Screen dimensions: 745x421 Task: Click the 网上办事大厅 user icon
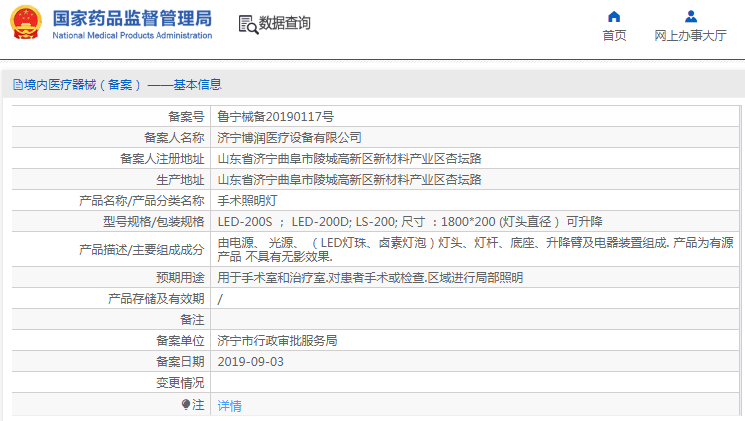[690, 16]
